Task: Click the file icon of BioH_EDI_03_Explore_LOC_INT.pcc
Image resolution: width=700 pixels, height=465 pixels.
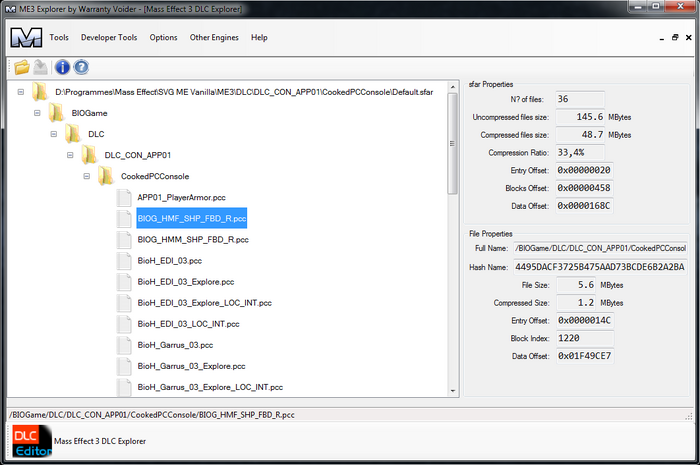Action: 124,303
